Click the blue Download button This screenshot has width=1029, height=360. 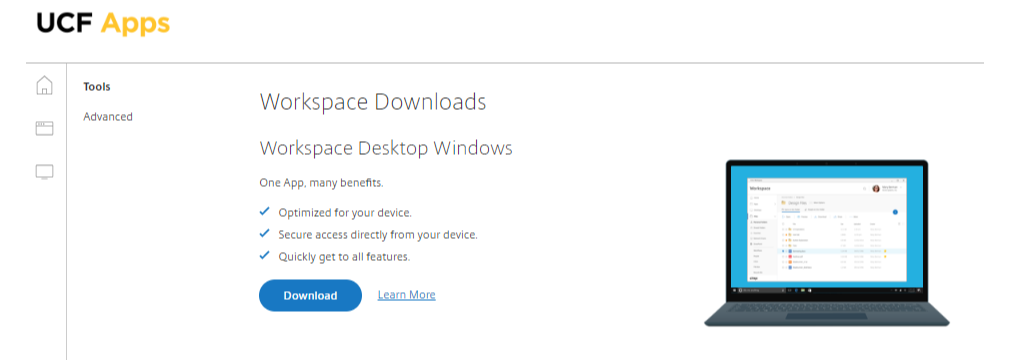point(310,295)
